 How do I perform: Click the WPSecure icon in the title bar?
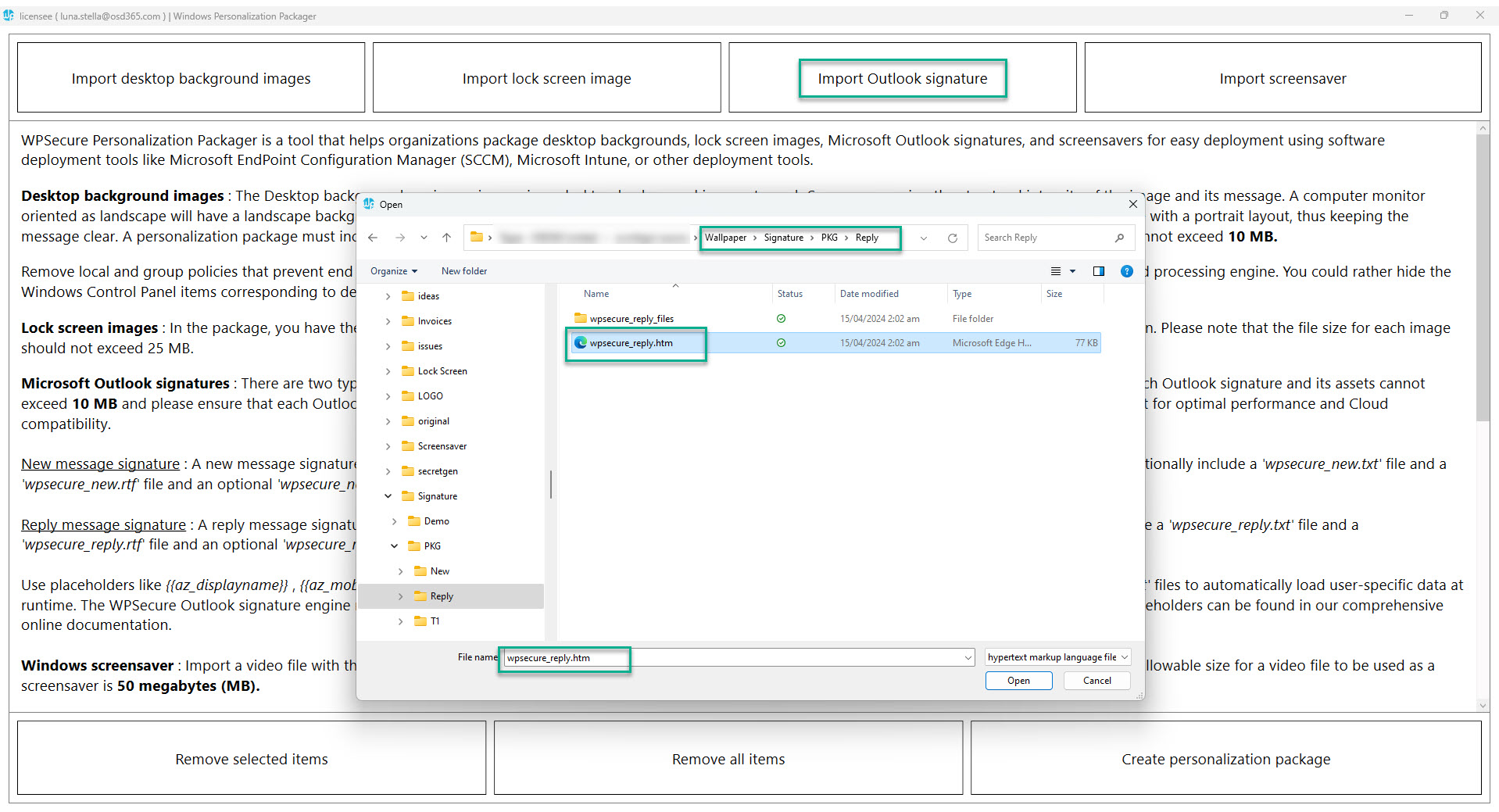pyautogui.click(x=9, y=15)
